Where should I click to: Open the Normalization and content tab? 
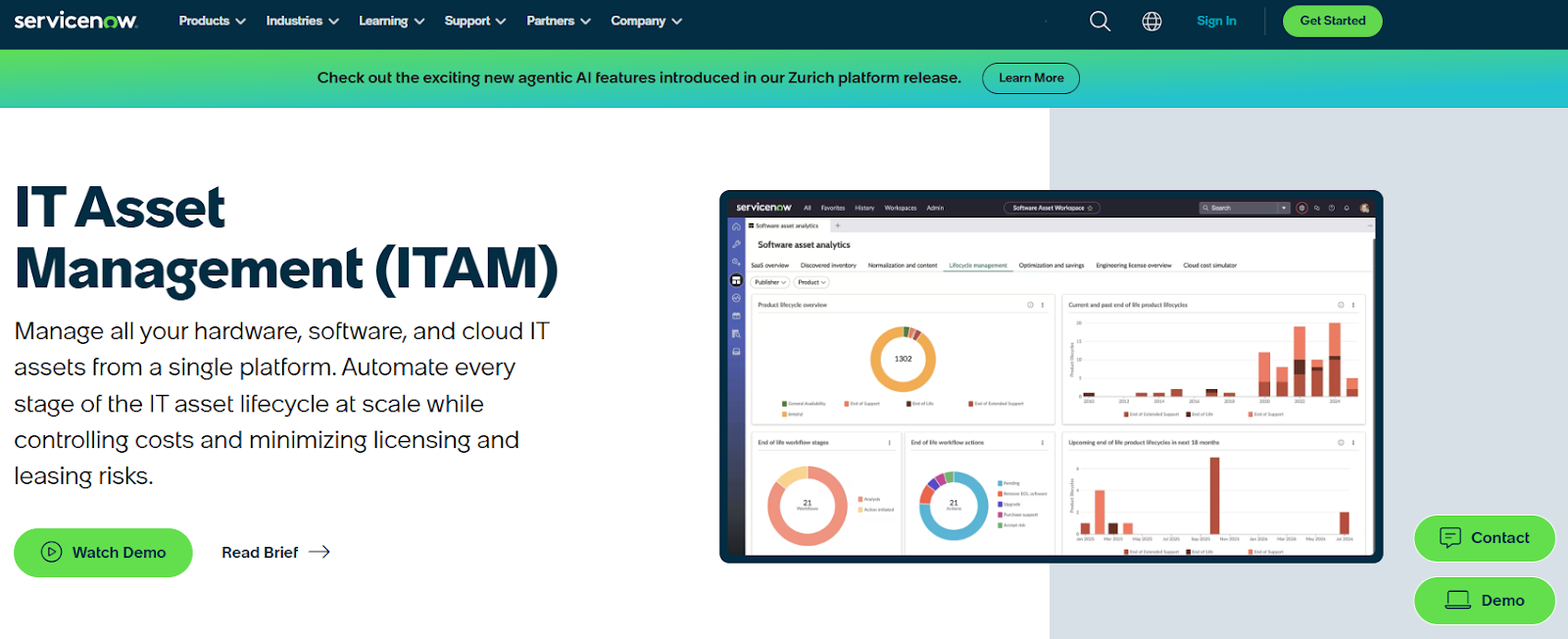[x=903, y=266]
